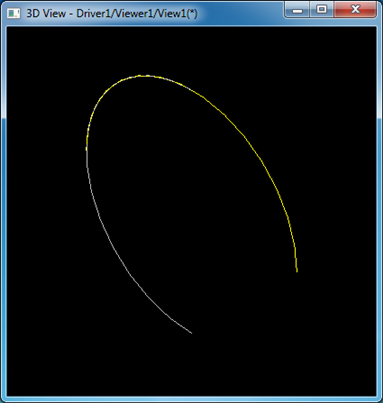Minimize the 3D View window

297,10
